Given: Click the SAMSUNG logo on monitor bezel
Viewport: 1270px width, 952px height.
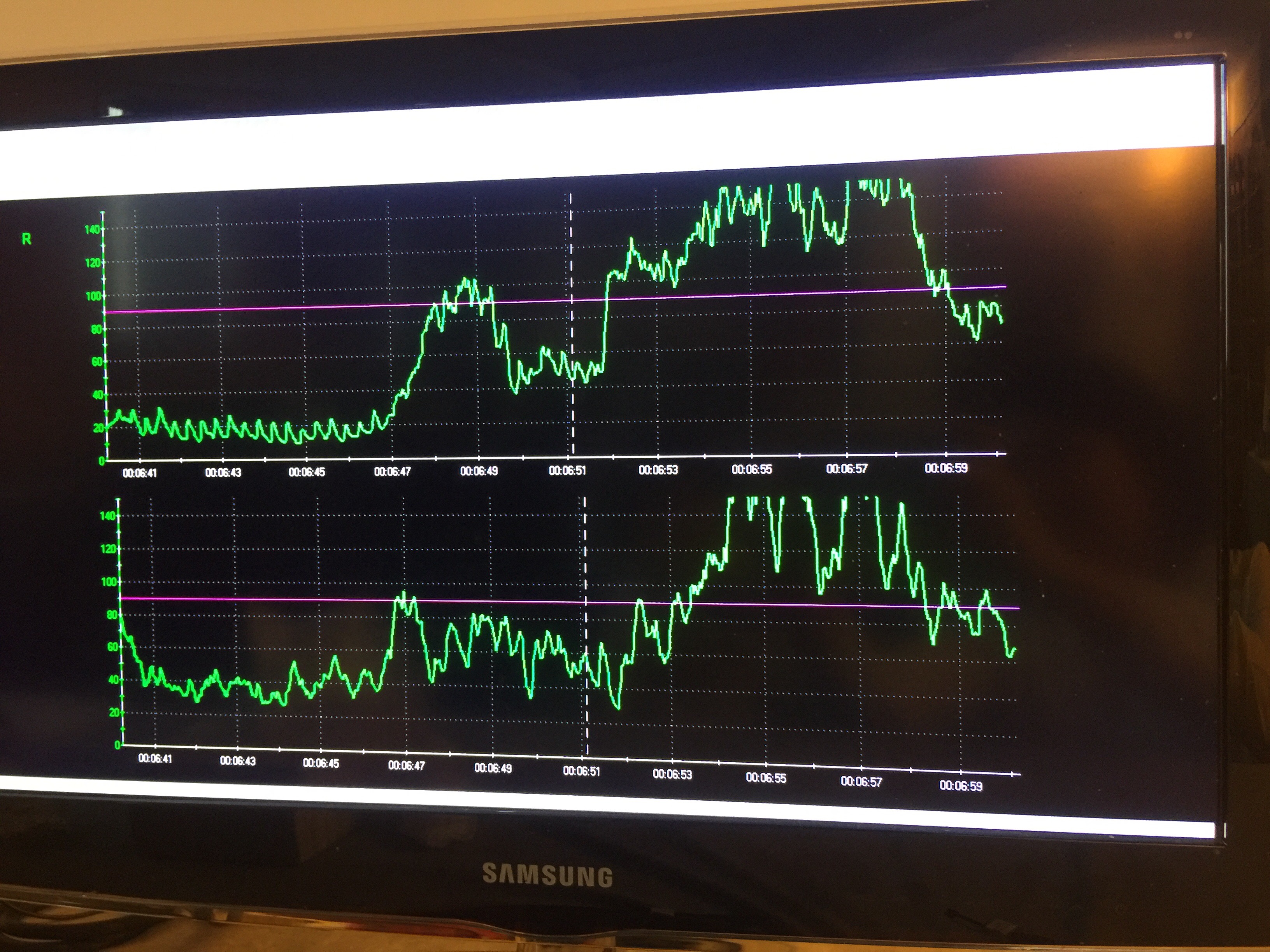Looking at the screenshot, I should click(547, 875).
